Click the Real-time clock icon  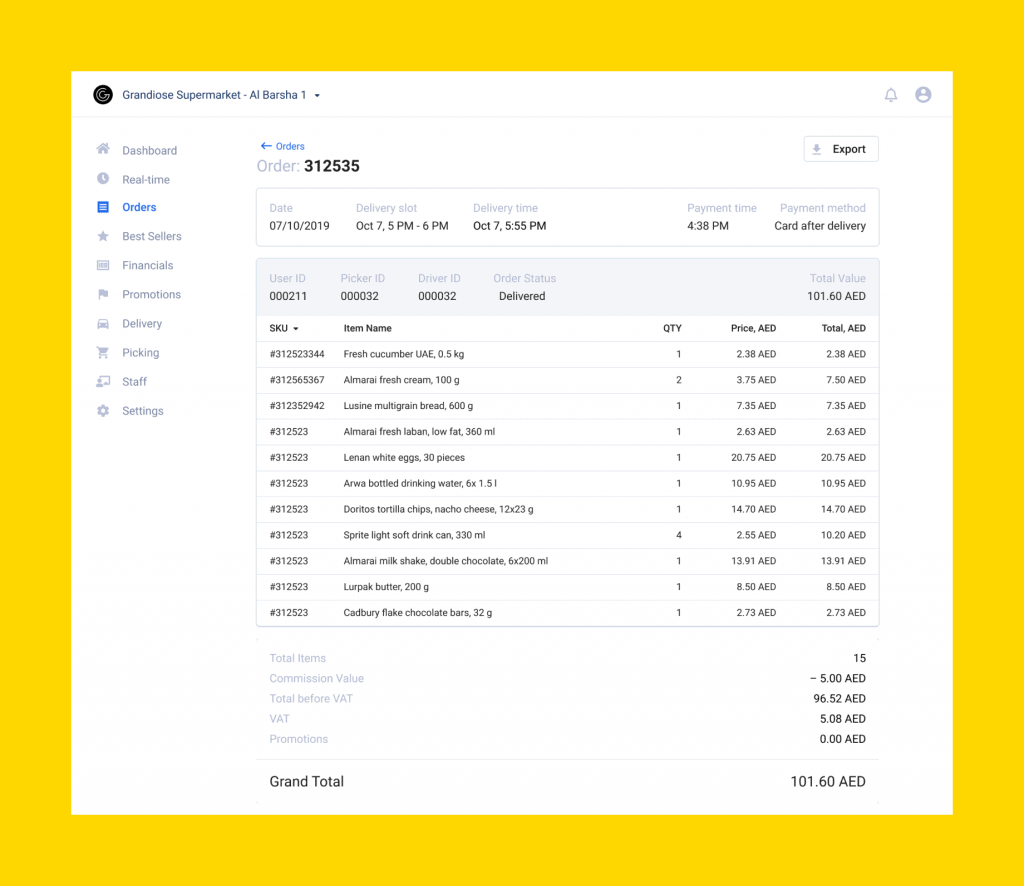tap(103, 179)
